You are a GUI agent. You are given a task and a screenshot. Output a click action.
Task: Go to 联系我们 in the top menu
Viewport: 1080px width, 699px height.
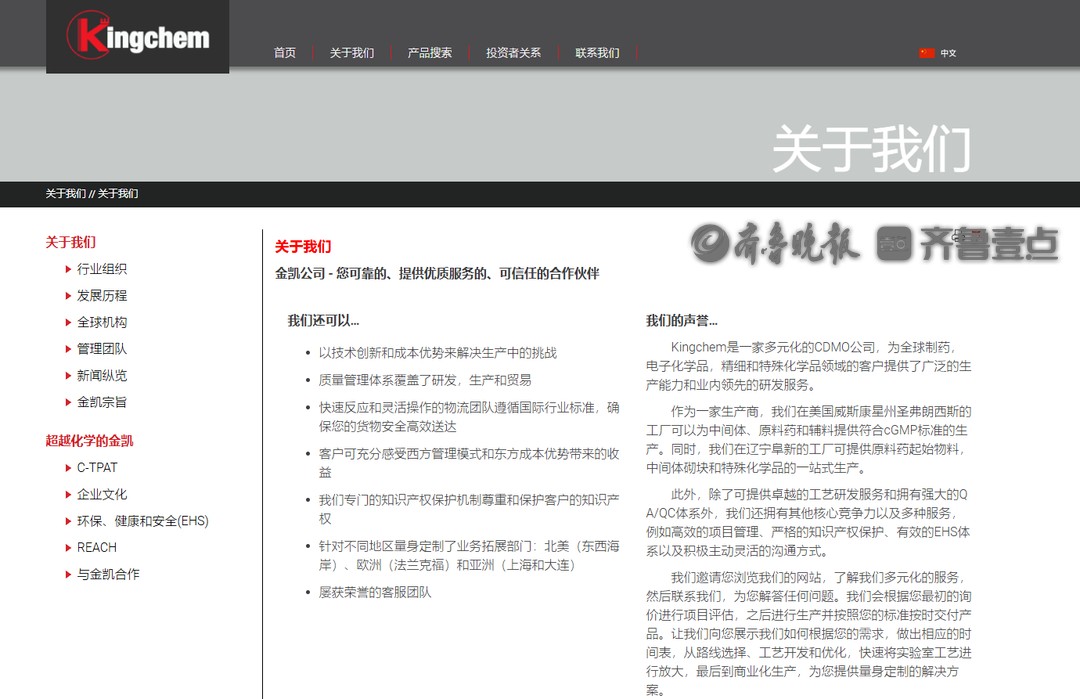[x=597, y=53]
